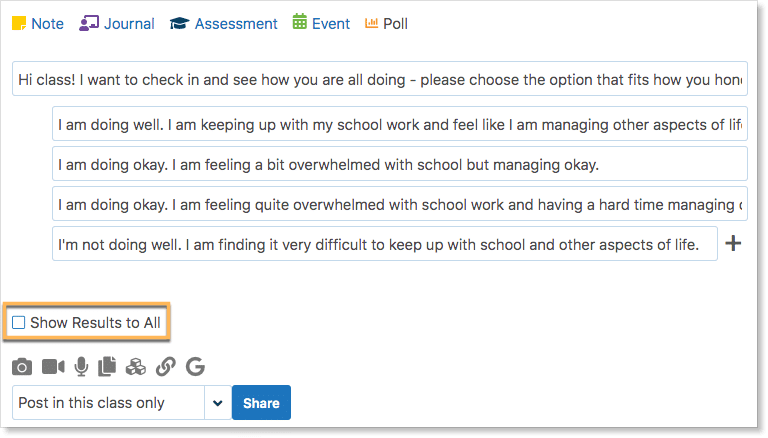Click the video camera attachment icon
The image size is (768, 438).
pos(52,367)
